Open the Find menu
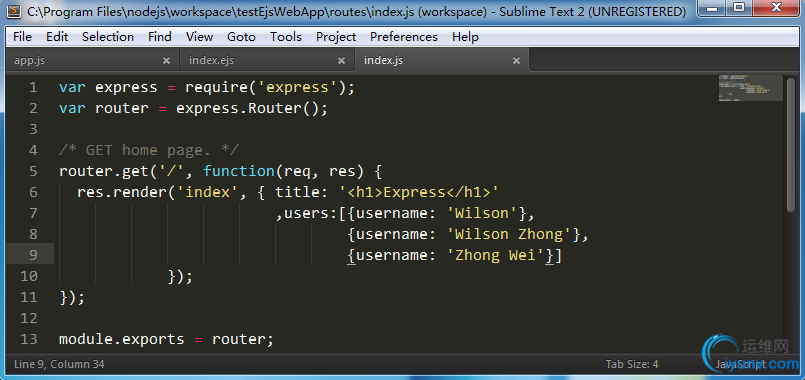Image resolution: width=805 pixels, height=380 pixels. pos(160,37)
